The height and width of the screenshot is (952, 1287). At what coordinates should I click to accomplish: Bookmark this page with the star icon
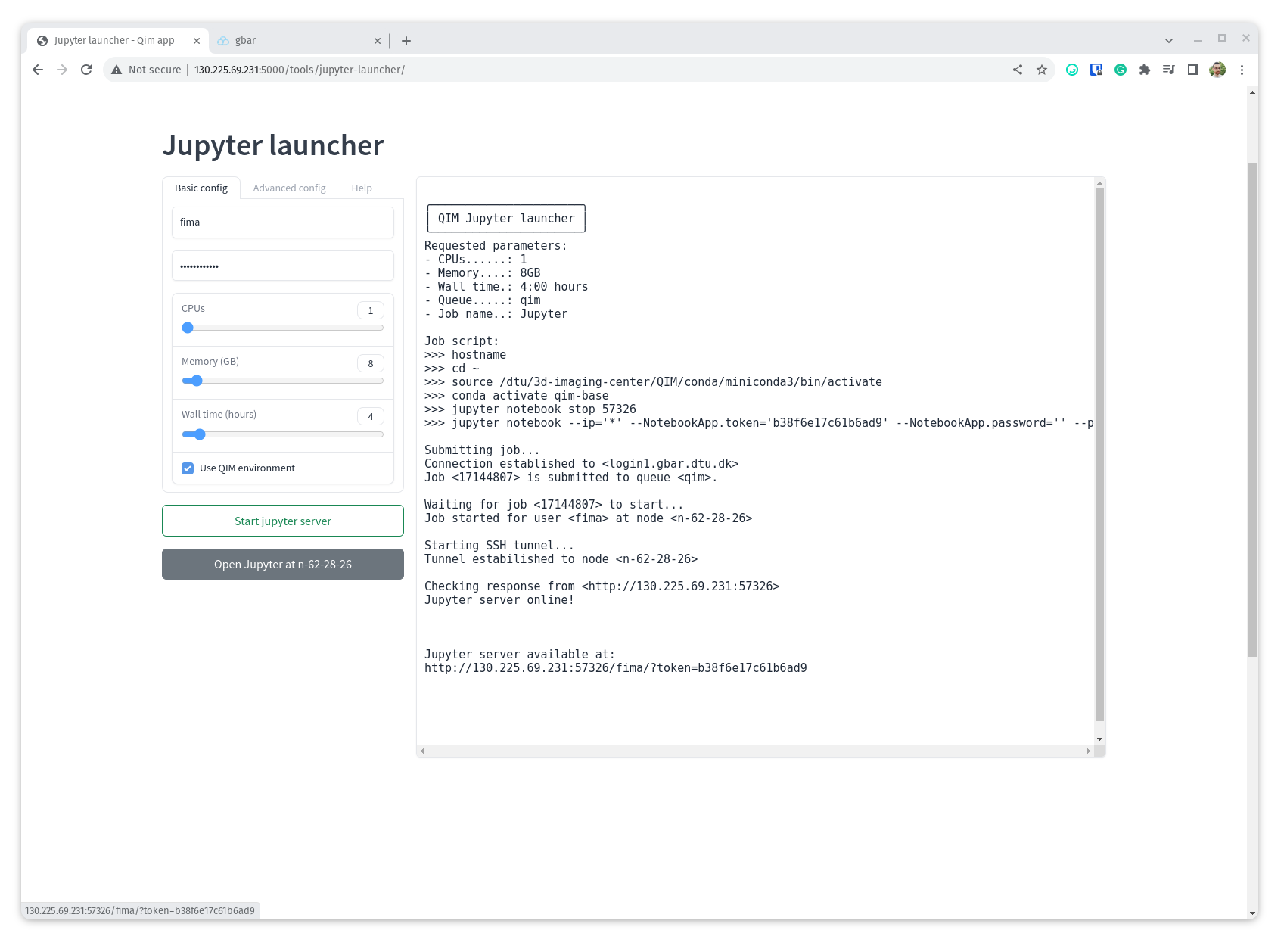point(1042,70)
